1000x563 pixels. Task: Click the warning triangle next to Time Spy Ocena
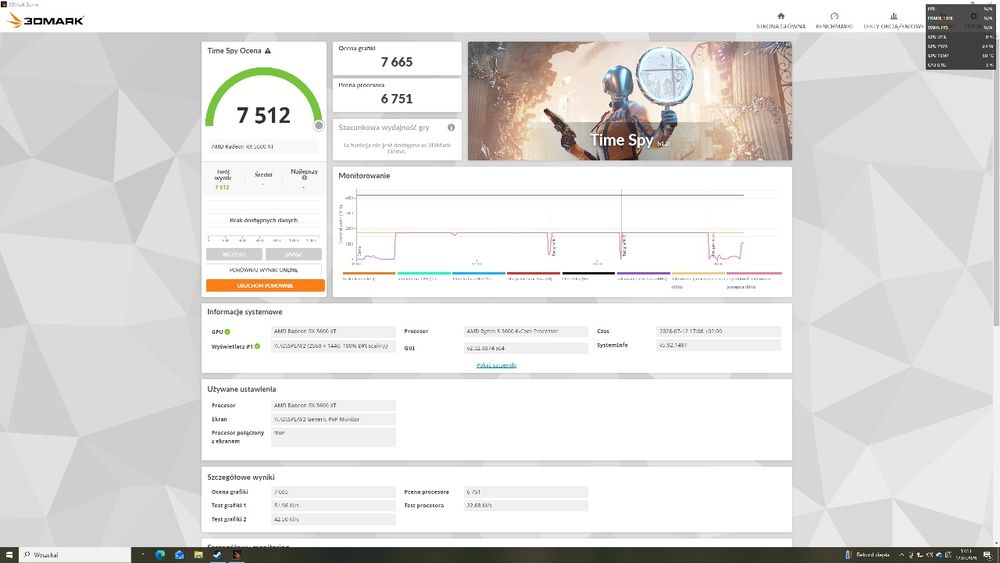[268, 50]
